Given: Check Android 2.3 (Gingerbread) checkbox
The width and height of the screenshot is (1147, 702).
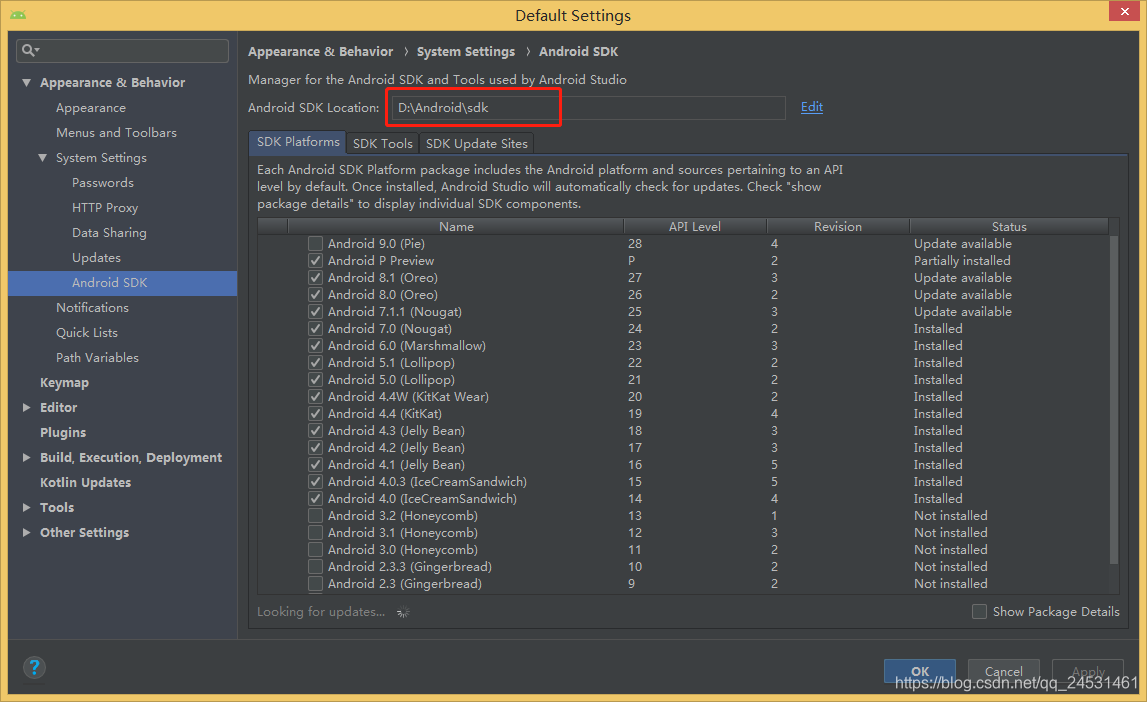Looking at the screenshot, I should [315, 584].
